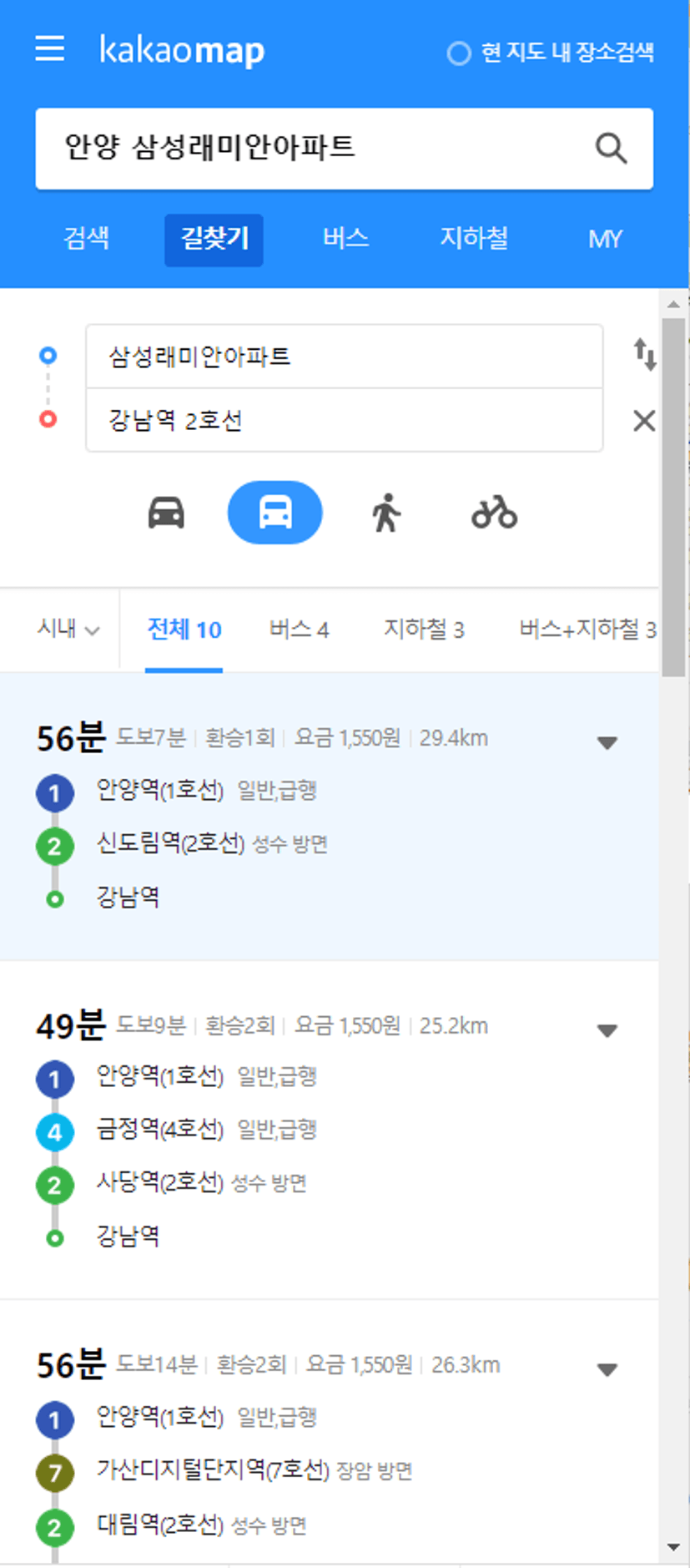Click 강남역 in the 49분 route
The height and width of the screenshot is (1568, 690).
128,1237
